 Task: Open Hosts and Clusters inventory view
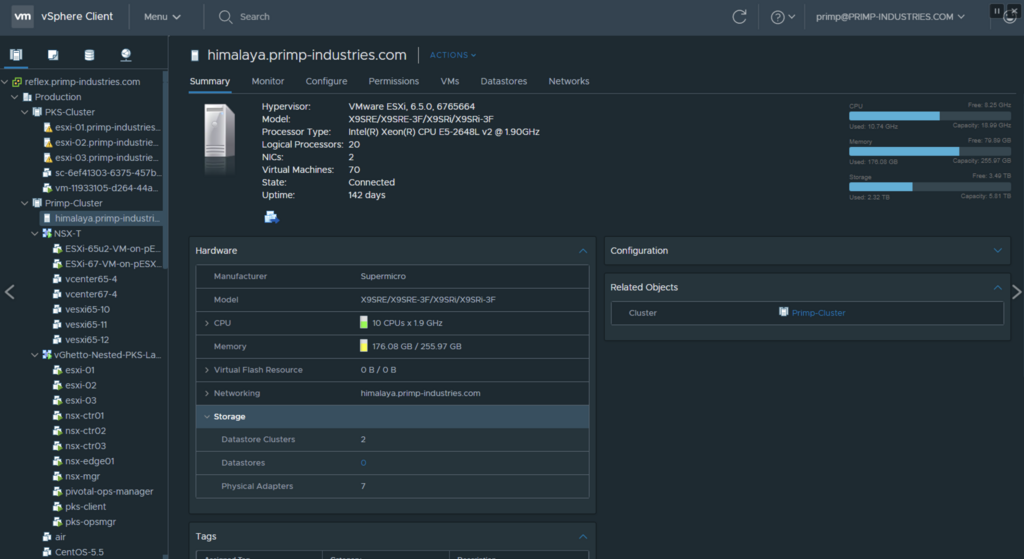coord(16,55)
